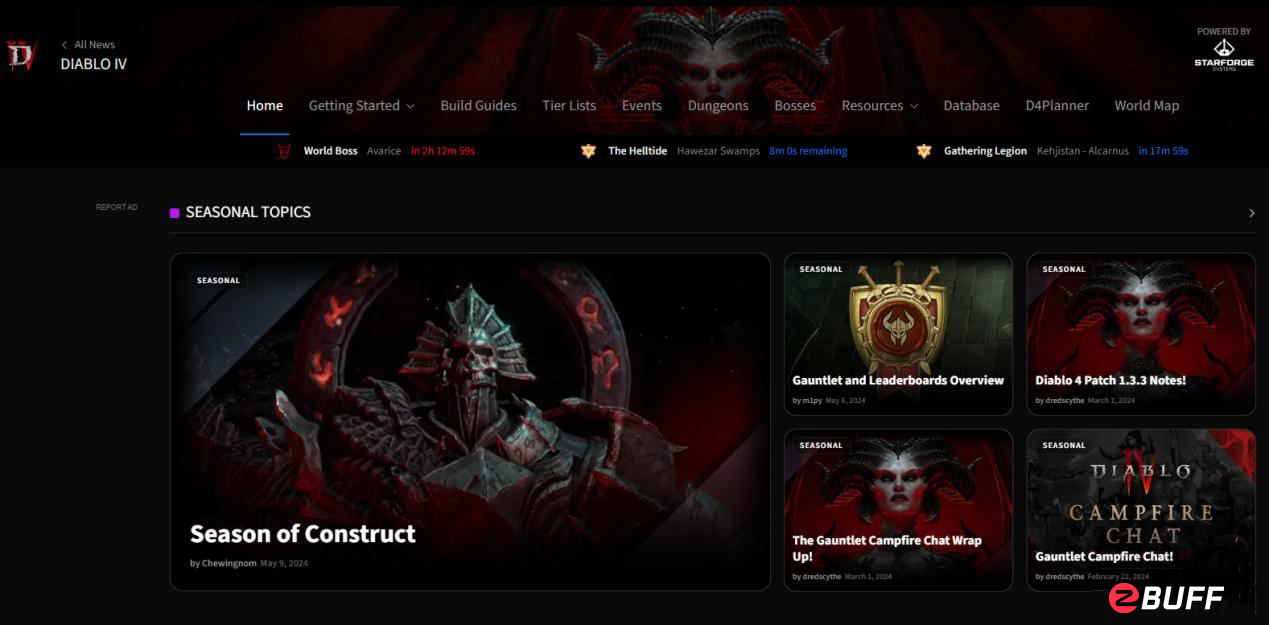Navigate to the Bosses page
The height and width of the screenshot is (625, 1269).
pos(795,105)
